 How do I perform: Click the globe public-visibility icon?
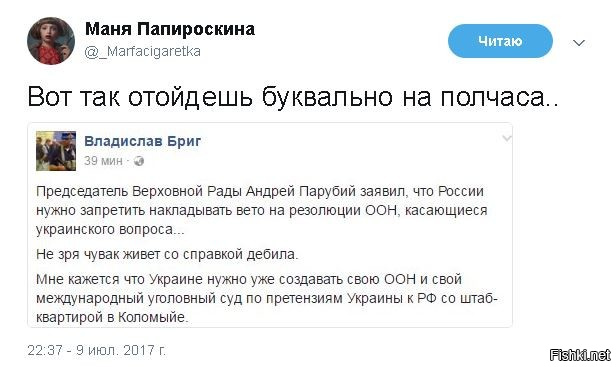pos(139,161)
